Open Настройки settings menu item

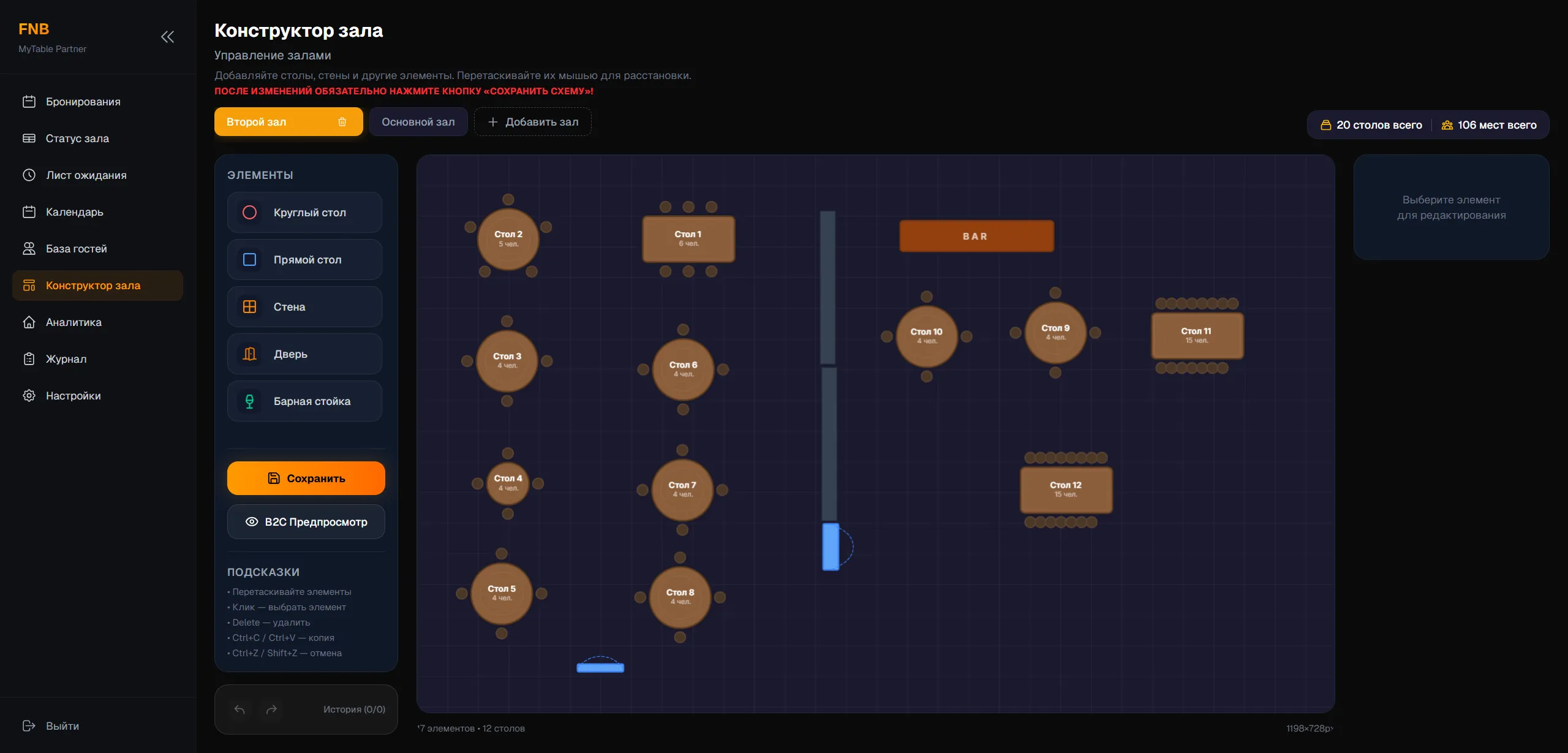click(73, 396)
